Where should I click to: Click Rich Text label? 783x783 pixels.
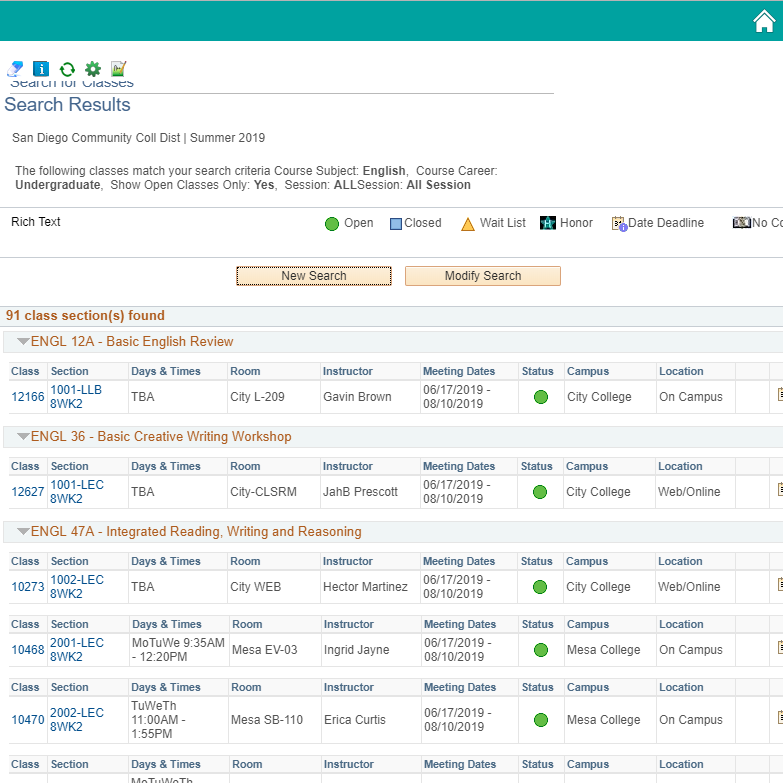point(35,222)
